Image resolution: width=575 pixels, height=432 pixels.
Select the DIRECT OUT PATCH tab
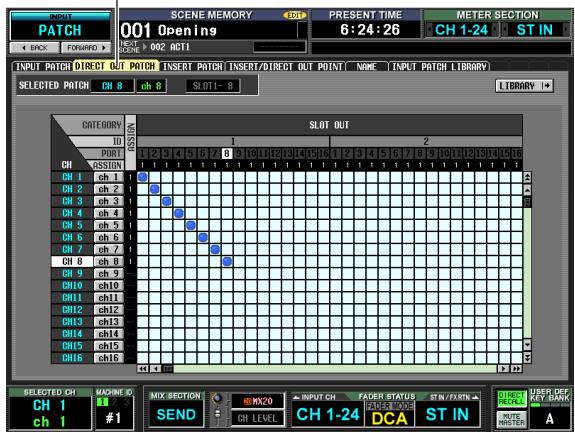(x=116, y=66)
